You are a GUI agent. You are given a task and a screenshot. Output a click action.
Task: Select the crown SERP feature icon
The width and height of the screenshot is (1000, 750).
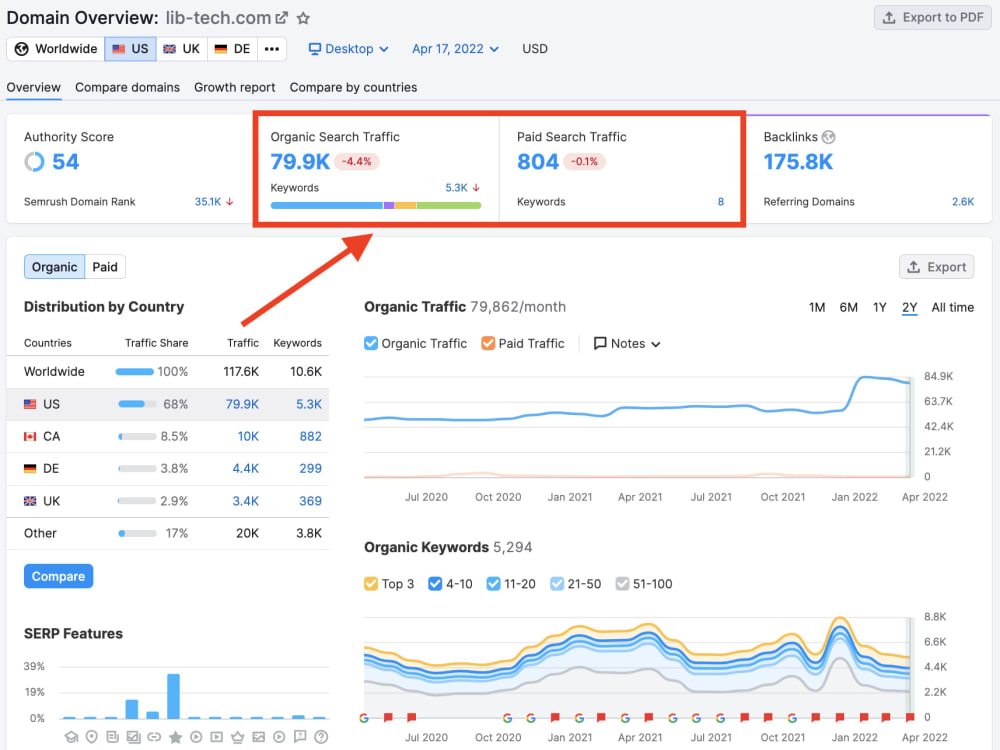[x=238, y=737]
